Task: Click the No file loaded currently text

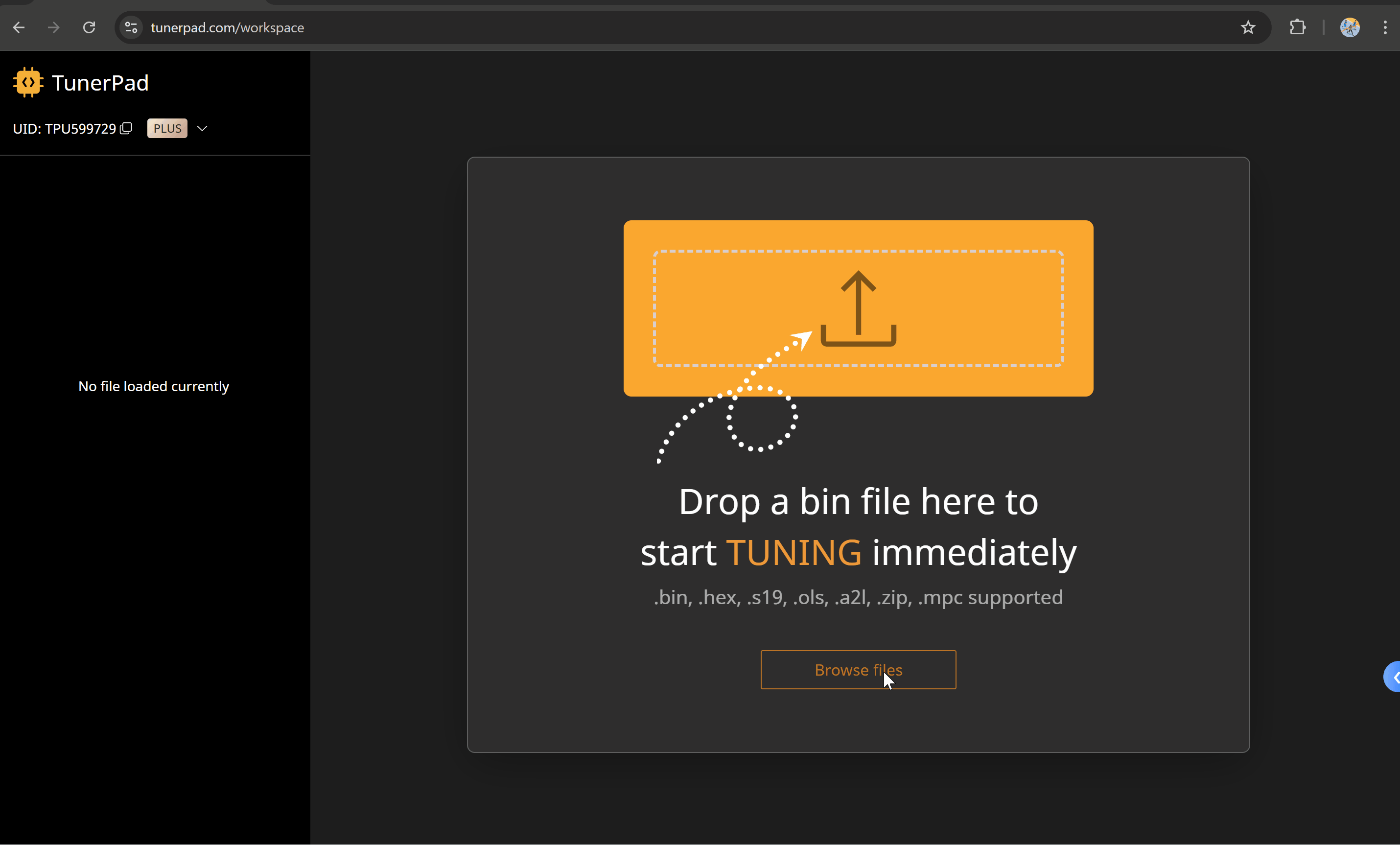Action: point(153,386)
